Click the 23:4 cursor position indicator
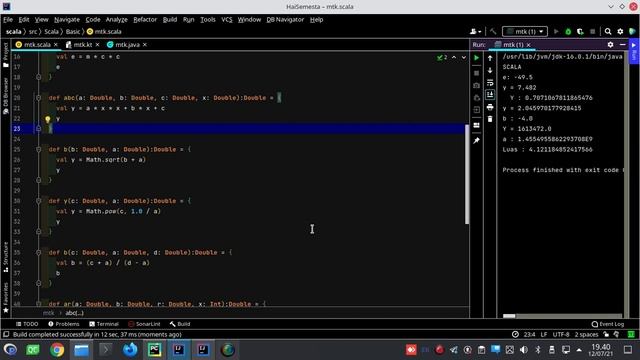This screenshot has height=360, width=640. 529,334
